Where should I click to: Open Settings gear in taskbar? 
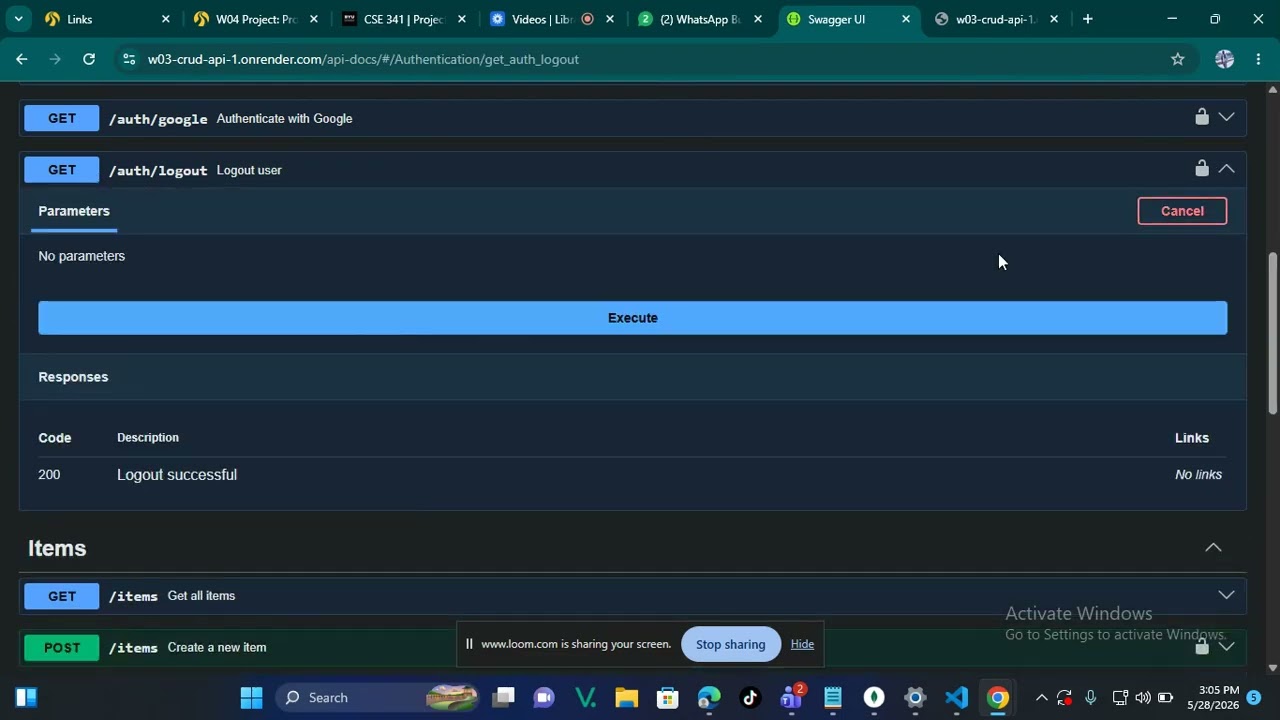point(915,697)
